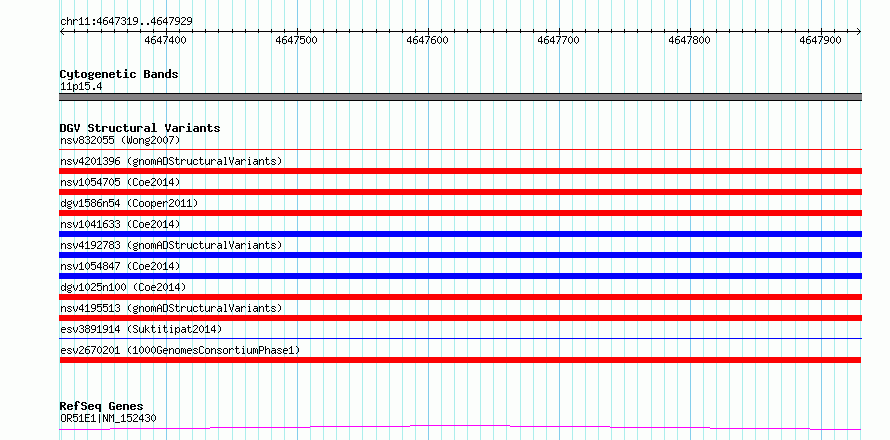Click the thin blue line under esv3891914
The height and width of the screenshot is (440, 890).
(x=460, y=339)
